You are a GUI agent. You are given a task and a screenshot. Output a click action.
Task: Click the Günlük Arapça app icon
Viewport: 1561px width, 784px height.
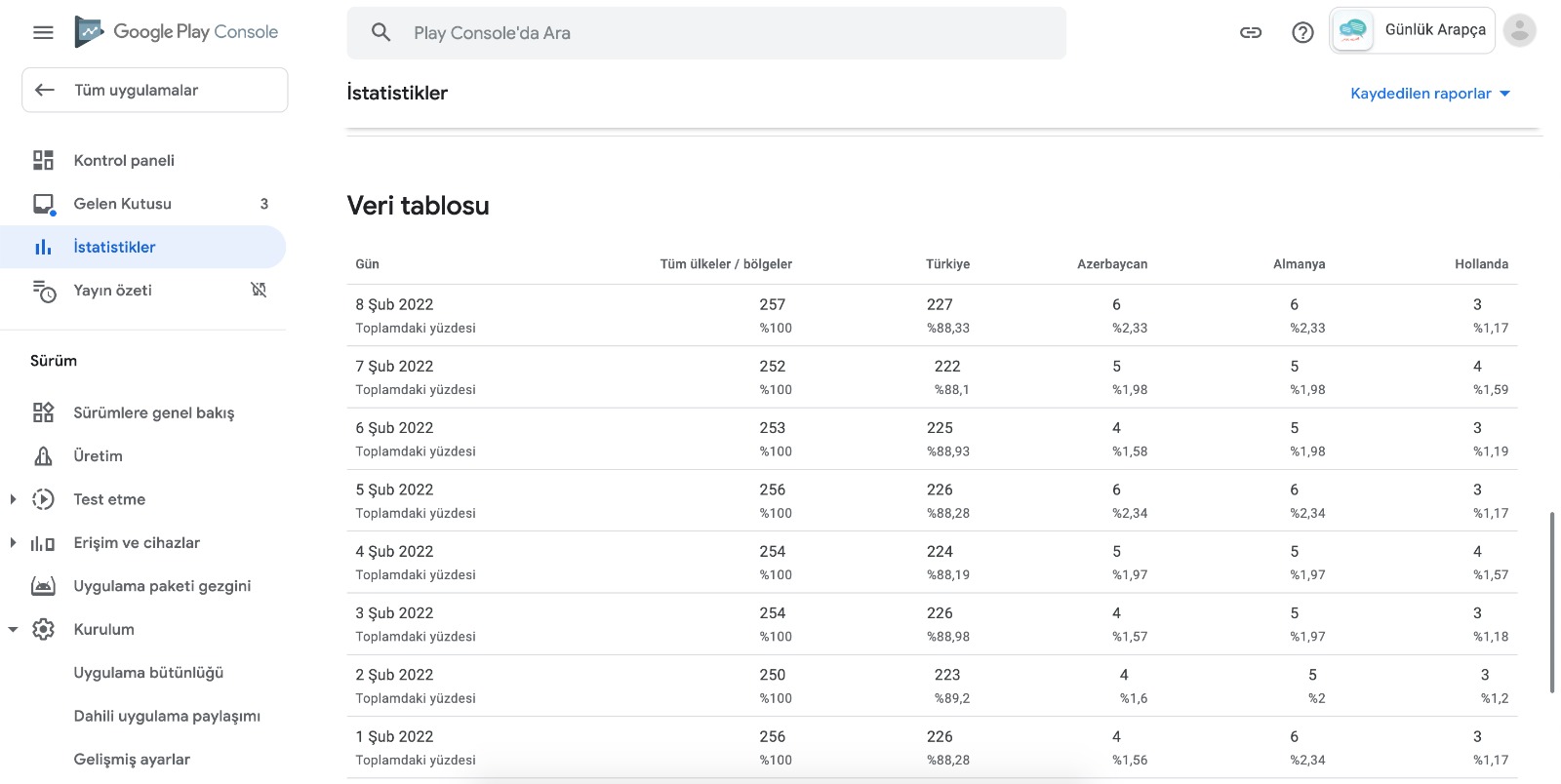click(x=1352, y=30)
